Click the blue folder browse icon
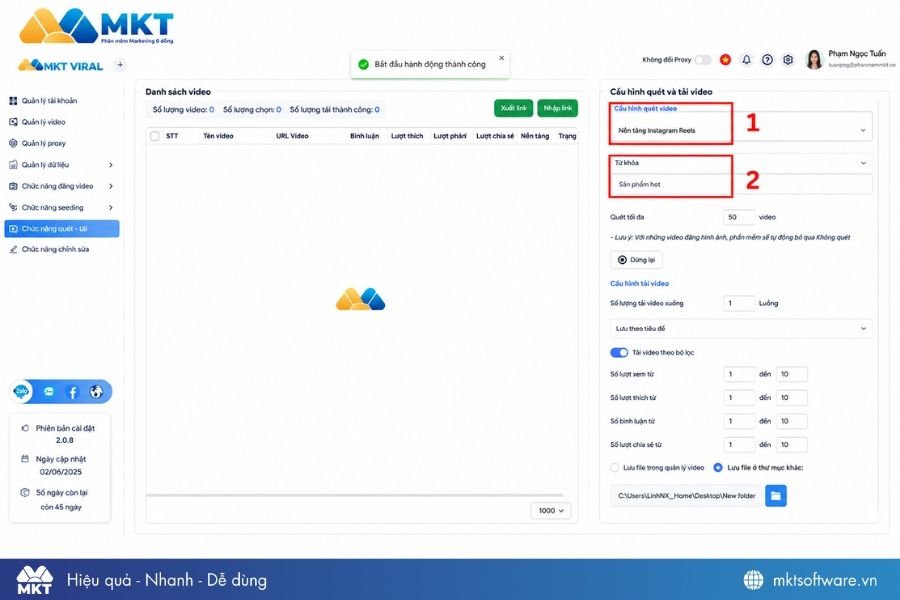This screenshot has width=900, height=600. pos(776,496)
